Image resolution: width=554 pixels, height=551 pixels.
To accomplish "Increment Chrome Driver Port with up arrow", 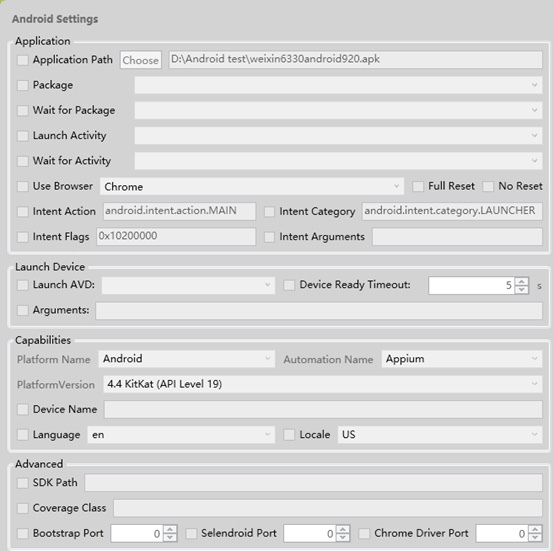I will pyautogui.click(x=535, y=529).
